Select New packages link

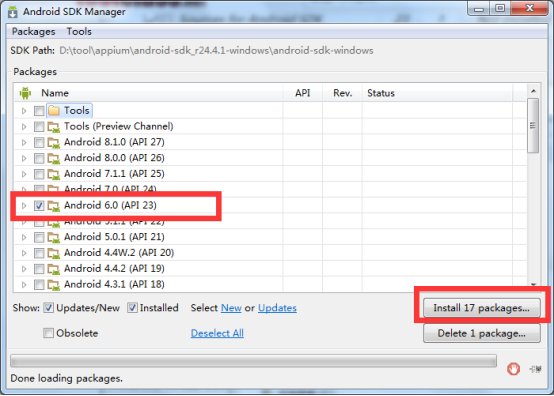[x=231, y=308]
